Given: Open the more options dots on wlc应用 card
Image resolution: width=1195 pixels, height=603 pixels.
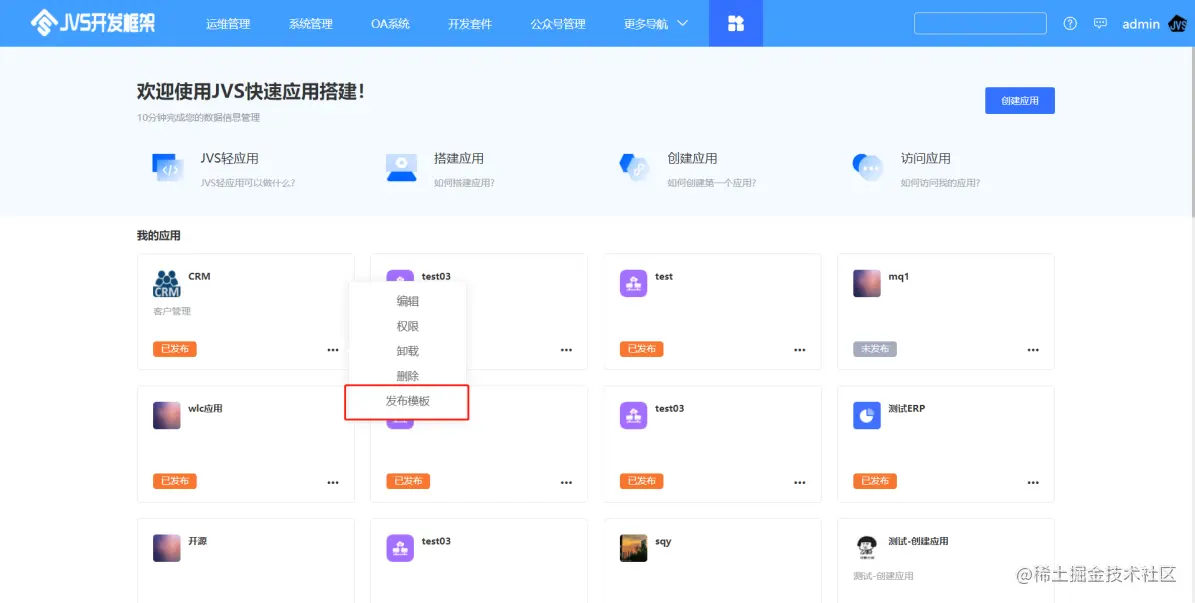Looking at the screenshot, I should (x=333, y=483).
